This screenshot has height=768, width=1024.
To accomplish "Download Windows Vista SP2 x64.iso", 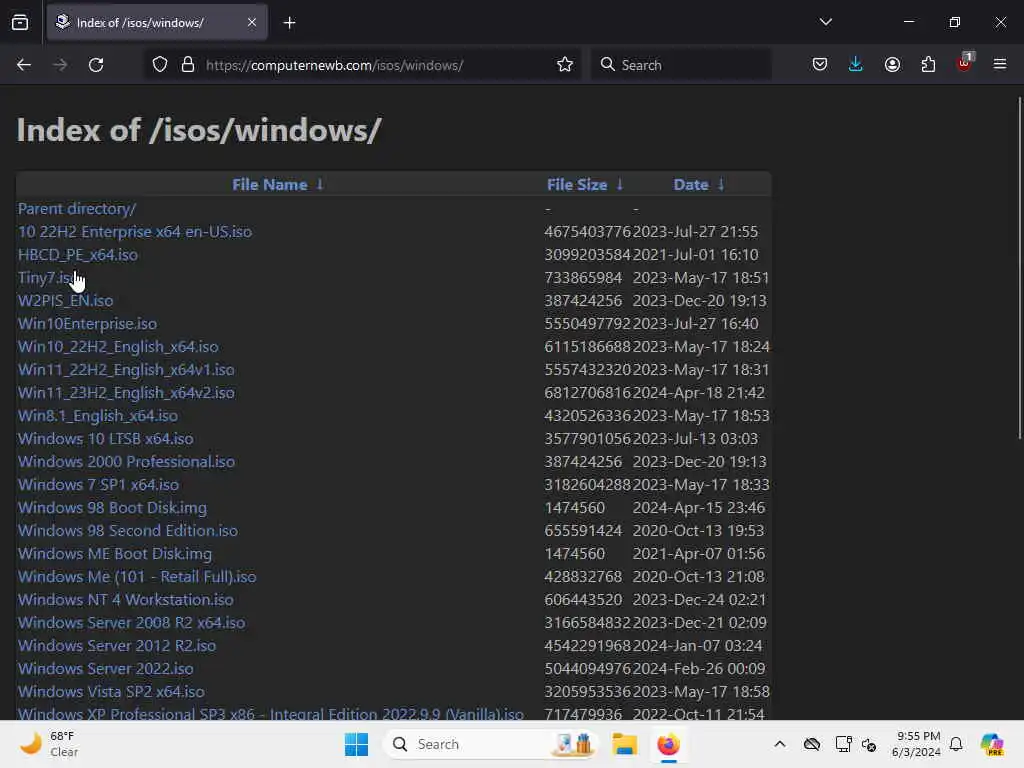I will coord(111,692).
